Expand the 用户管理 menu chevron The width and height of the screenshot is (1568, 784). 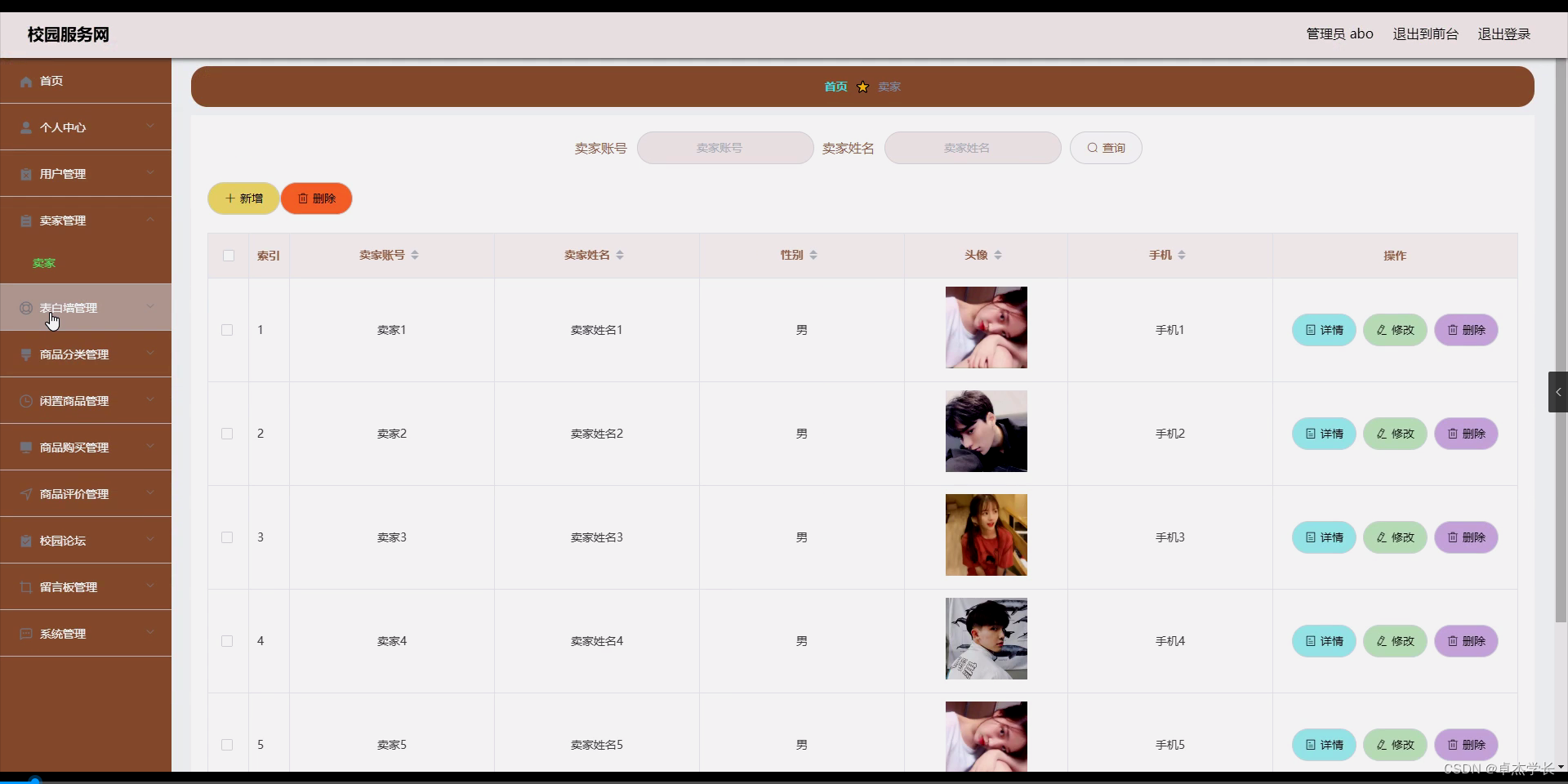coord(150,174)
